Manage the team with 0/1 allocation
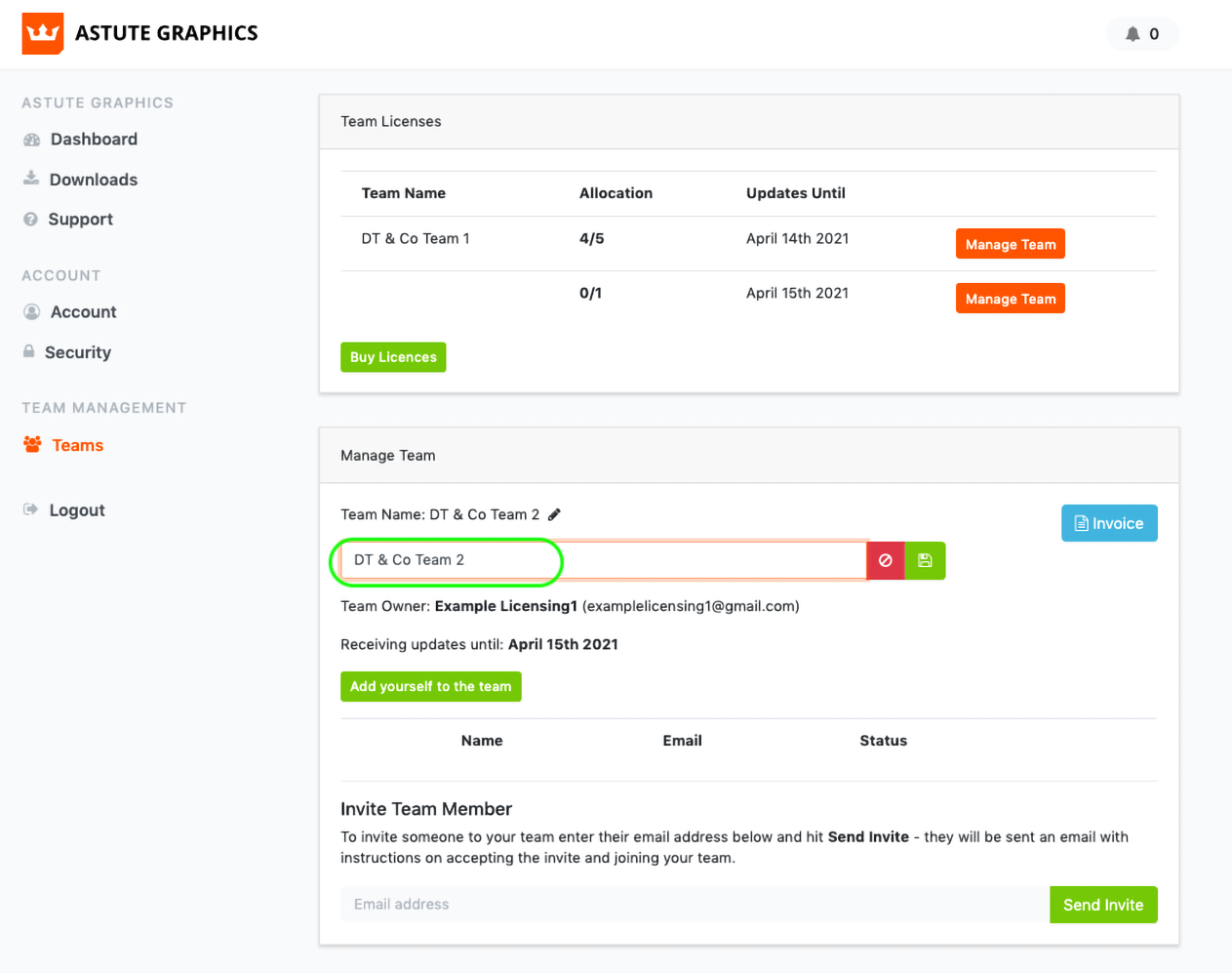Viewport: 1232px width, 973px height. click(x=1010, y=299)
